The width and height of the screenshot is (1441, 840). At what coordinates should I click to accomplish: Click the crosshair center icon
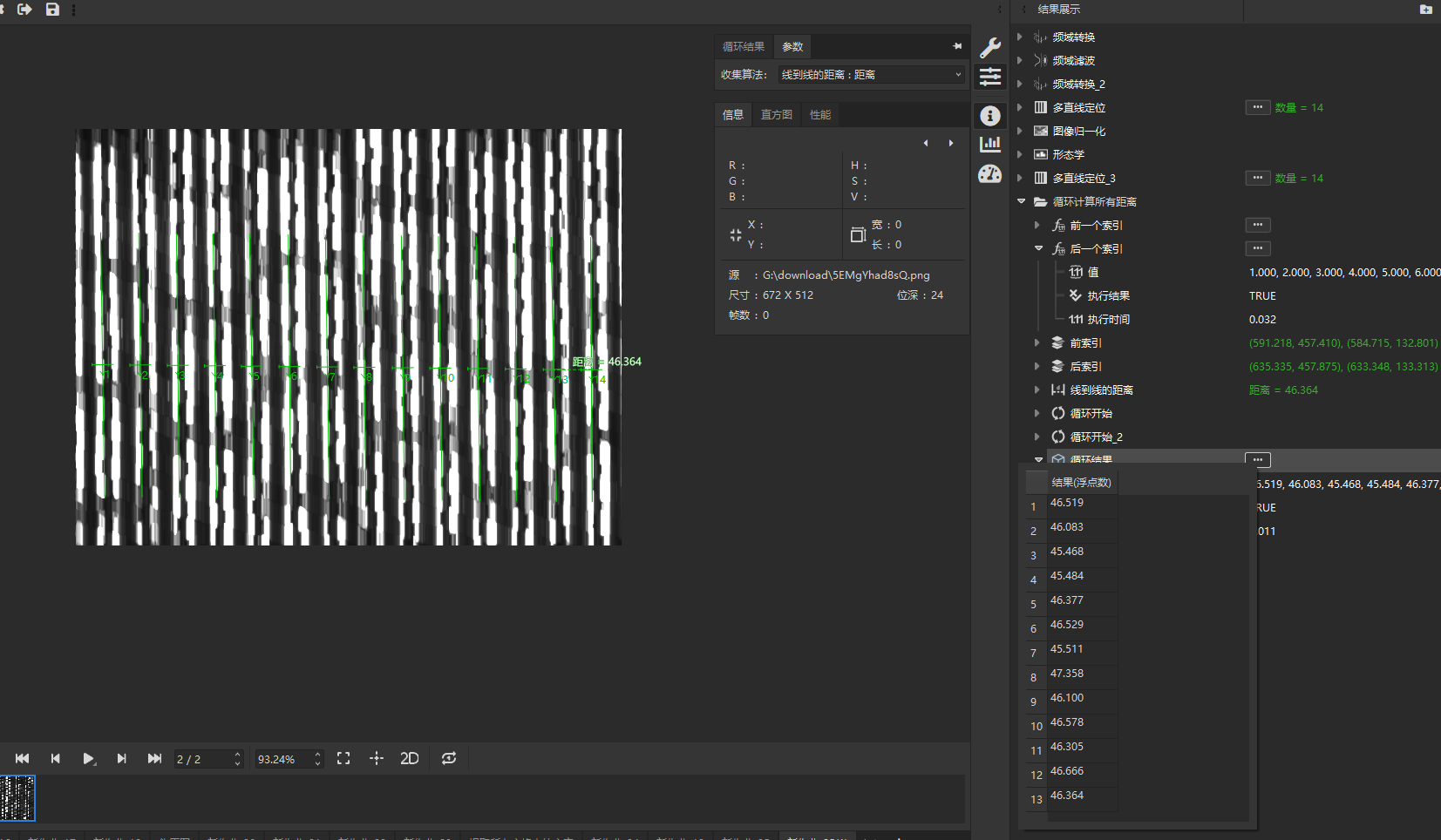point(377,759)
